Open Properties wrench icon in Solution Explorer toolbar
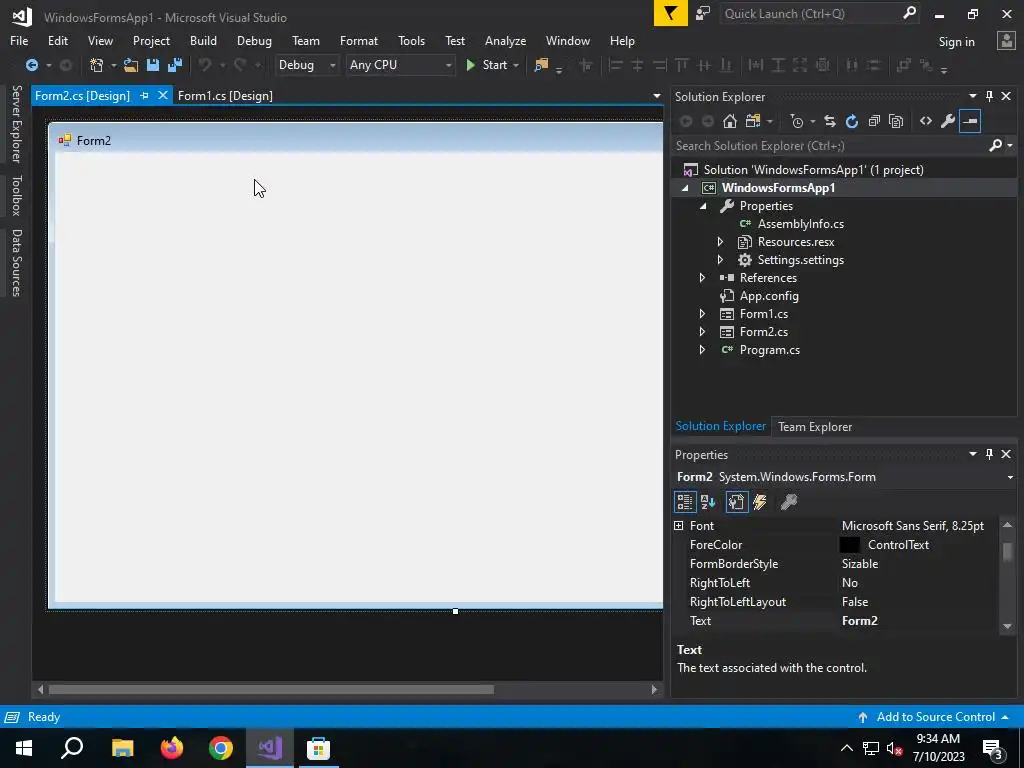1024x768 pixels. point(948,121)
